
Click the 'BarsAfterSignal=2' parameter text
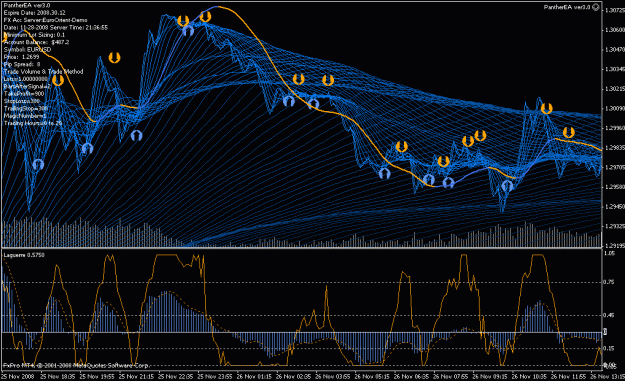27,86
